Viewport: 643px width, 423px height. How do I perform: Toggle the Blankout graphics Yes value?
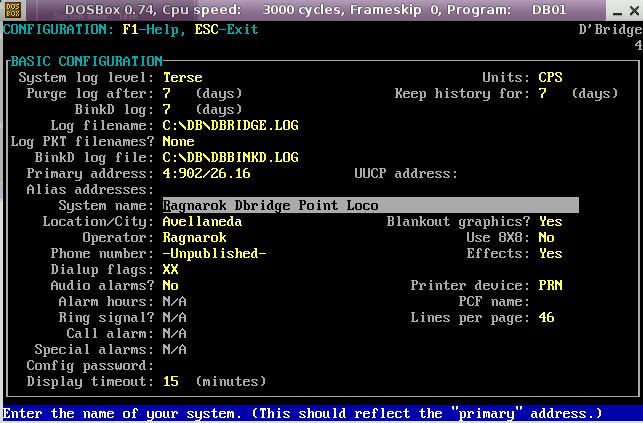[550, 221]
